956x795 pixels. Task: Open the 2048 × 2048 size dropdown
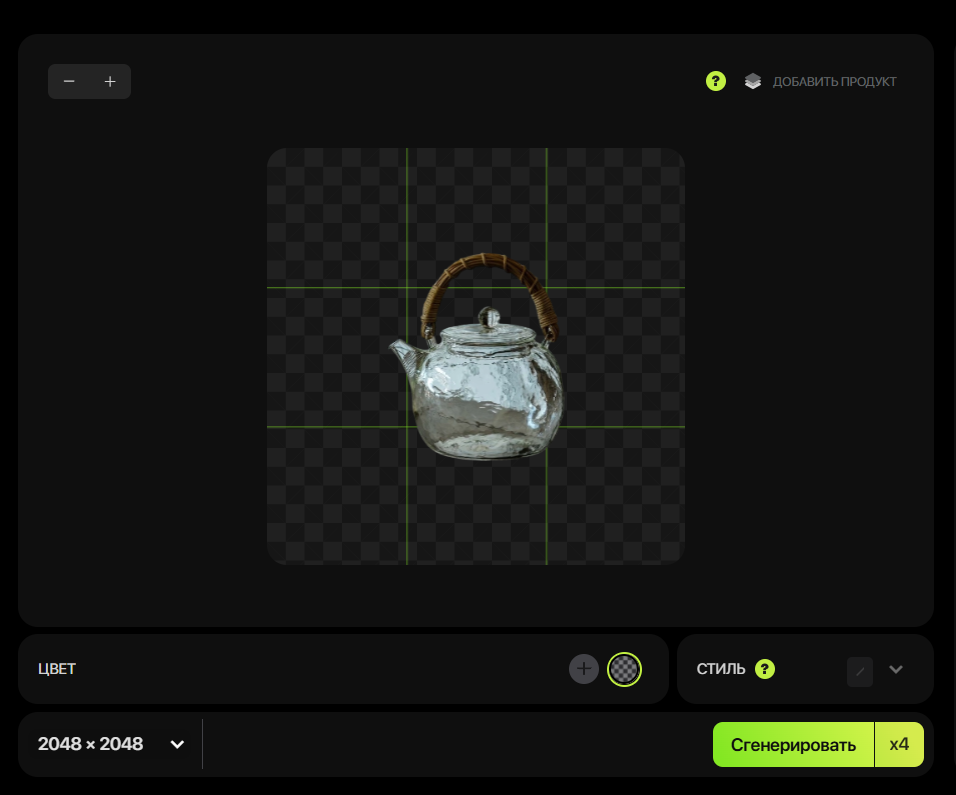(x=111, y=744)
